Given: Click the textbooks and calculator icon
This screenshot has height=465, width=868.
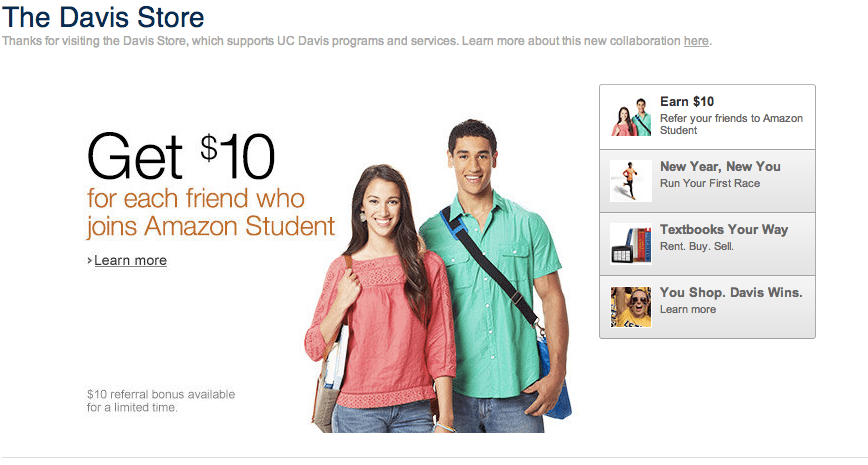Looking at the screenshot, I should [631, 244].
